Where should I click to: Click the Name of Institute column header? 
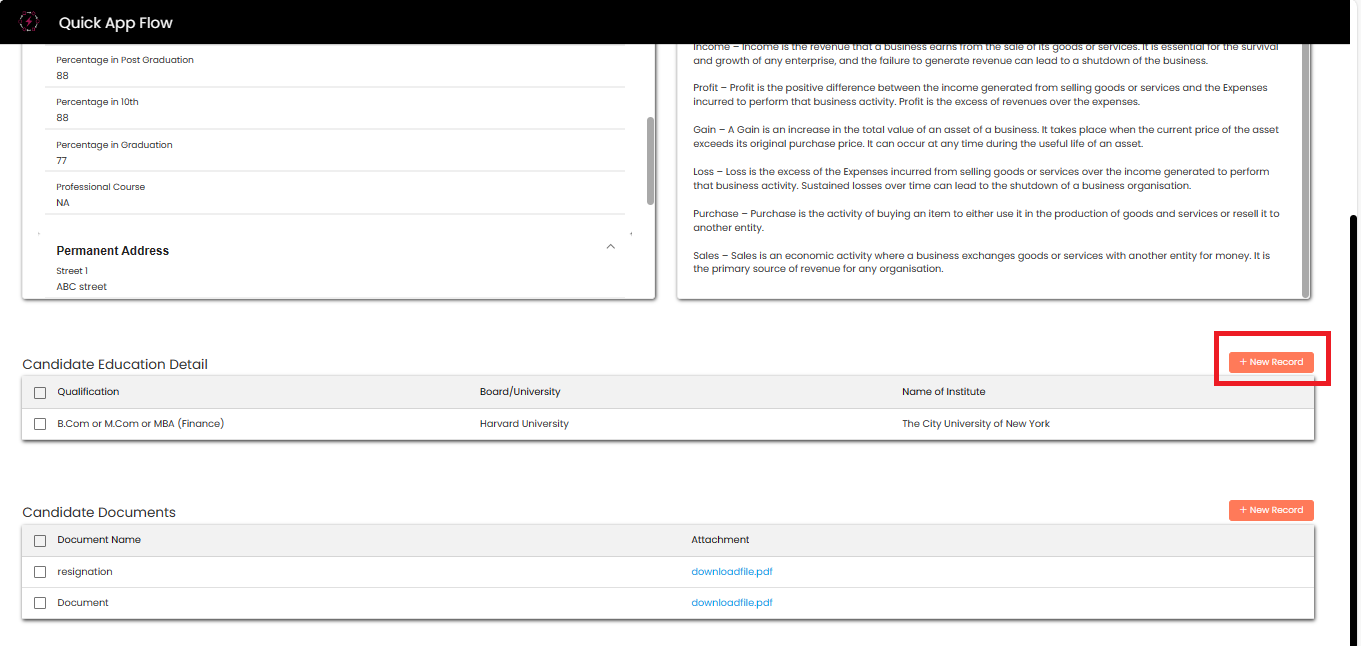943,392
